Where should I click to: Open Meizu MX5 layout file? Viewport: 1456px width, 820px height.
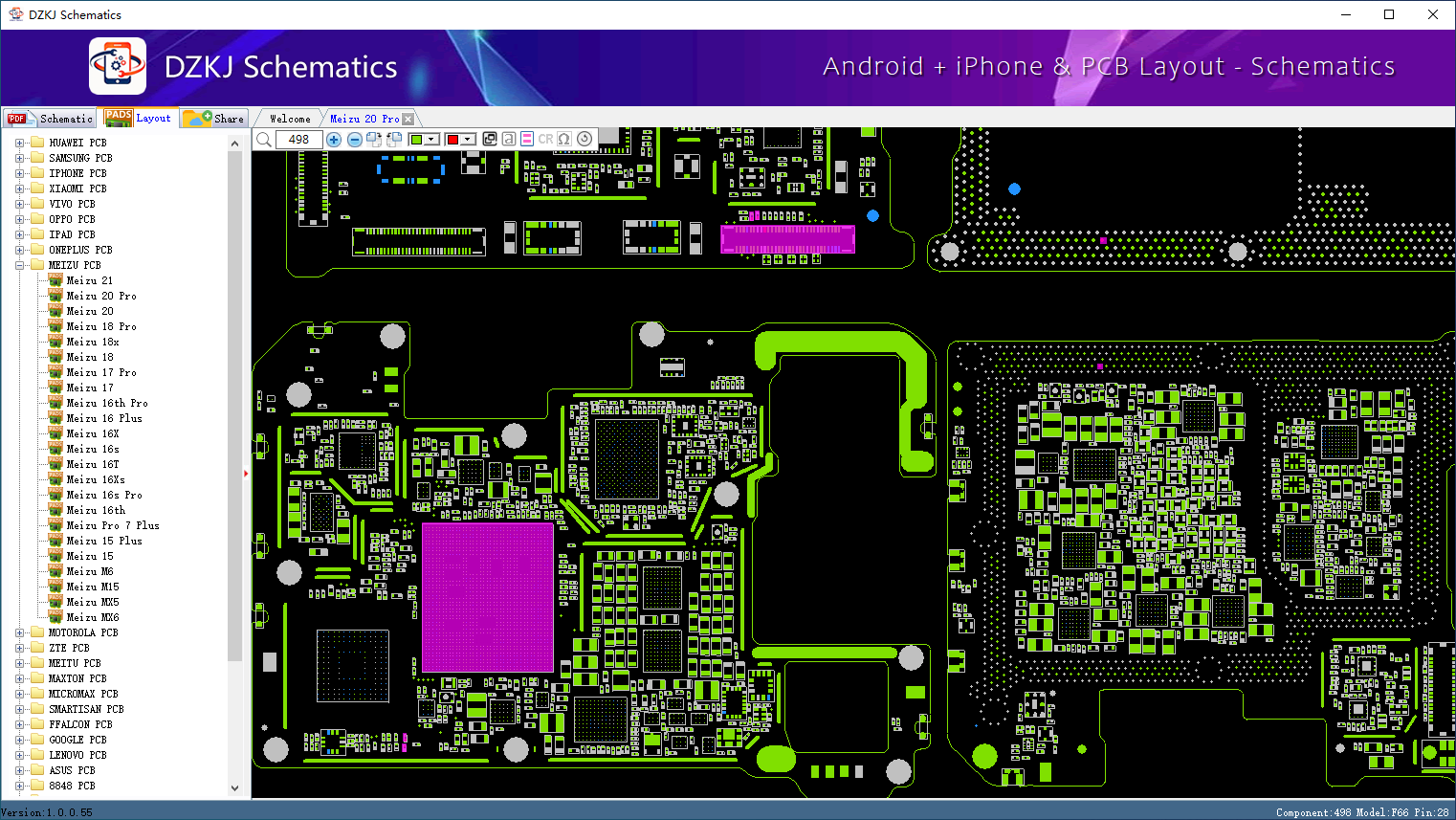[93, 602]
